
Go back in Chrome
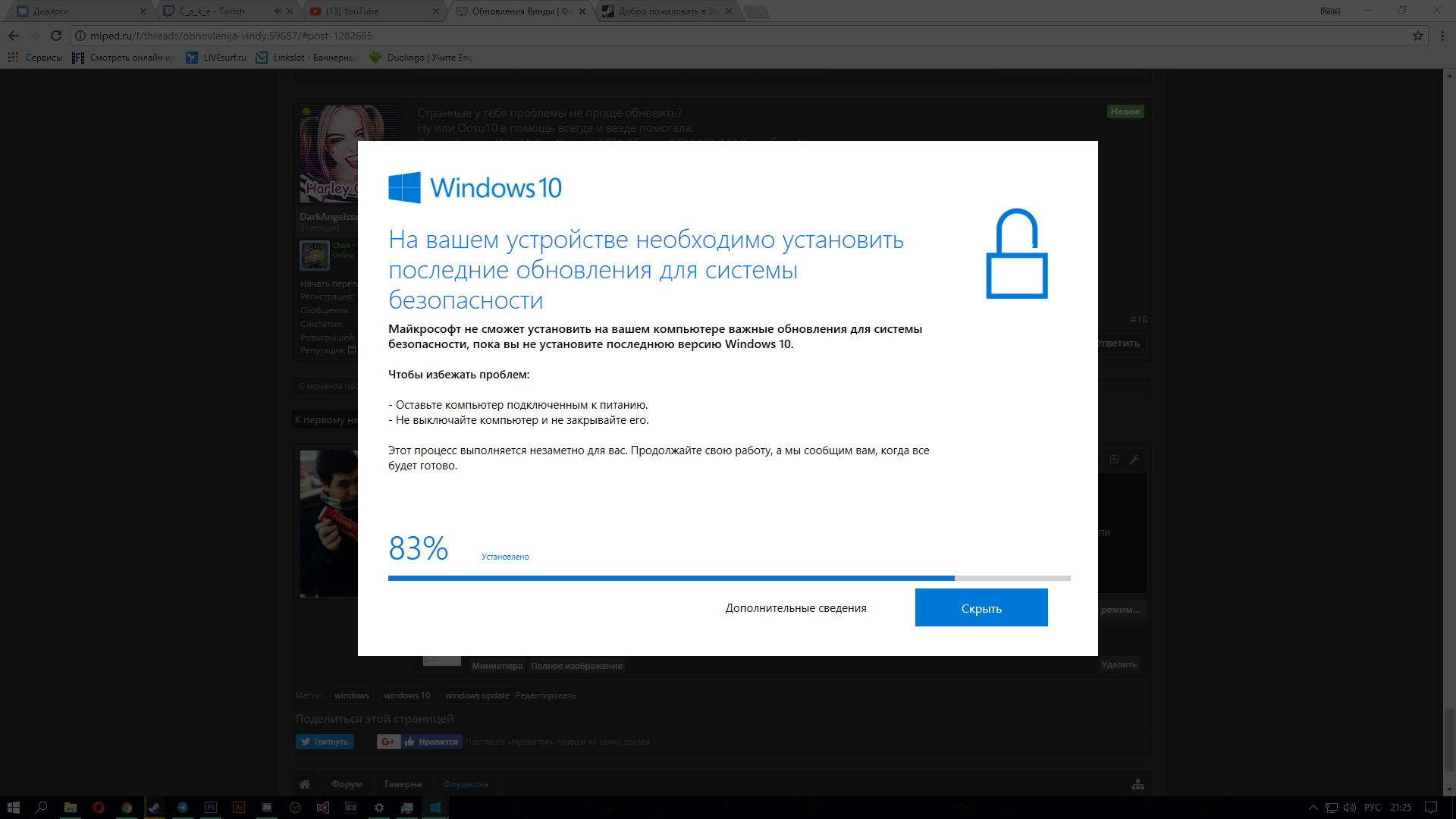point(14,36)
